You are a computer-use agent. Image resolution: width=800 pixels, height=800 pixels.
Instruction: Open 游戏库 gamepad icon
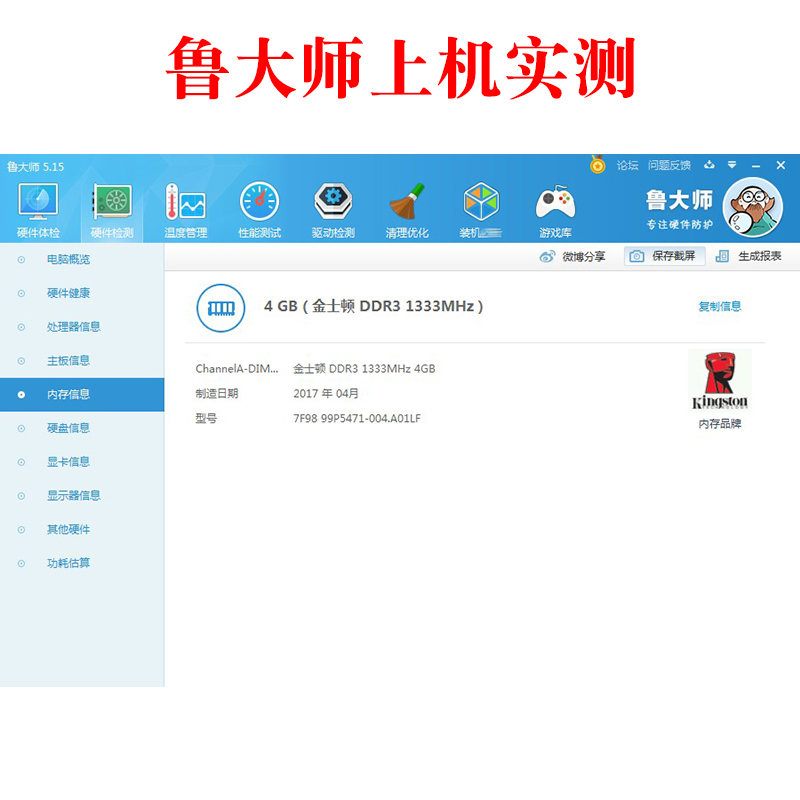tap(555, 210)
